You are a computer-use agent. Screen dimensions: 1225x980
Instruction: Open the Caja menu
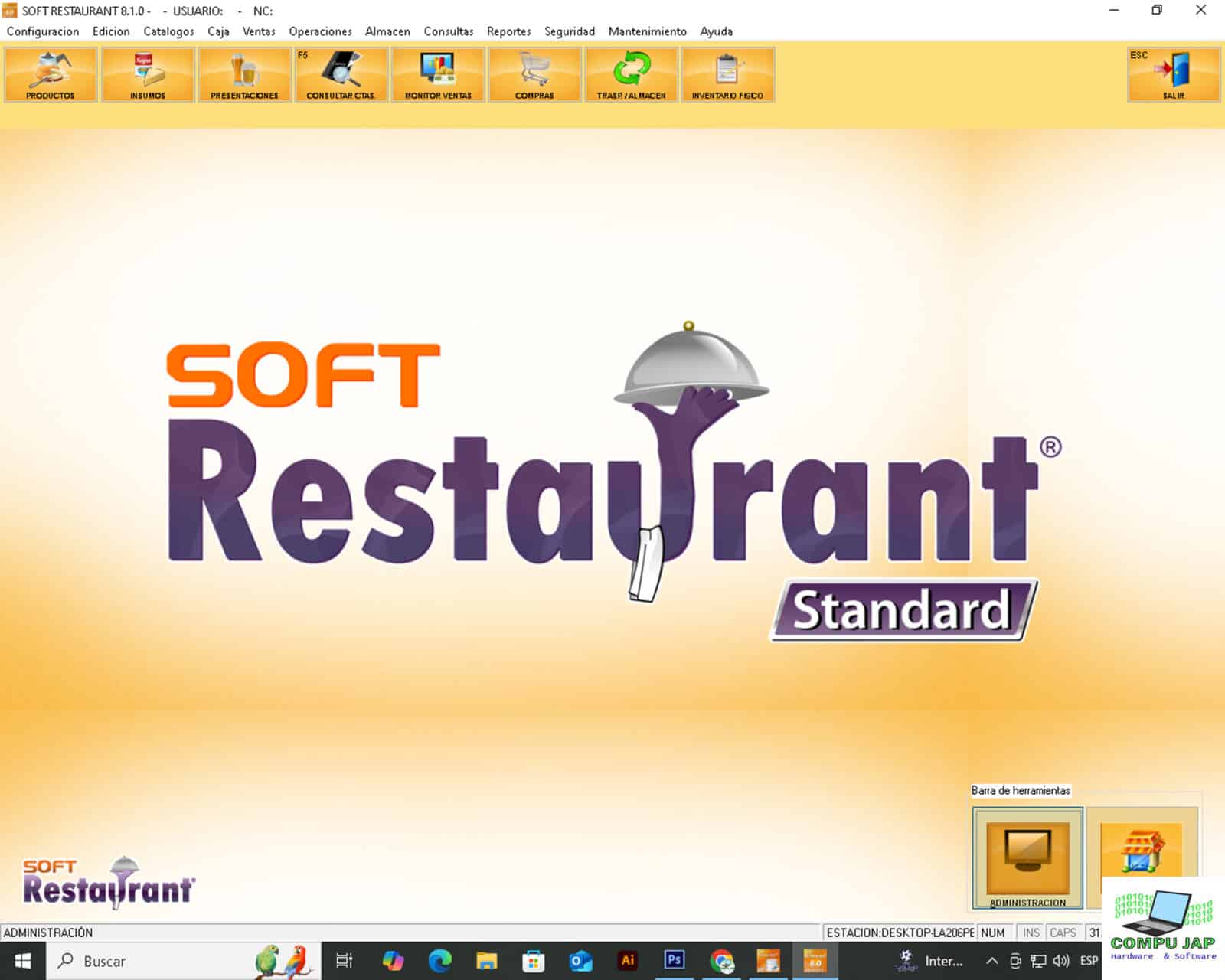(x=218, y=31)
